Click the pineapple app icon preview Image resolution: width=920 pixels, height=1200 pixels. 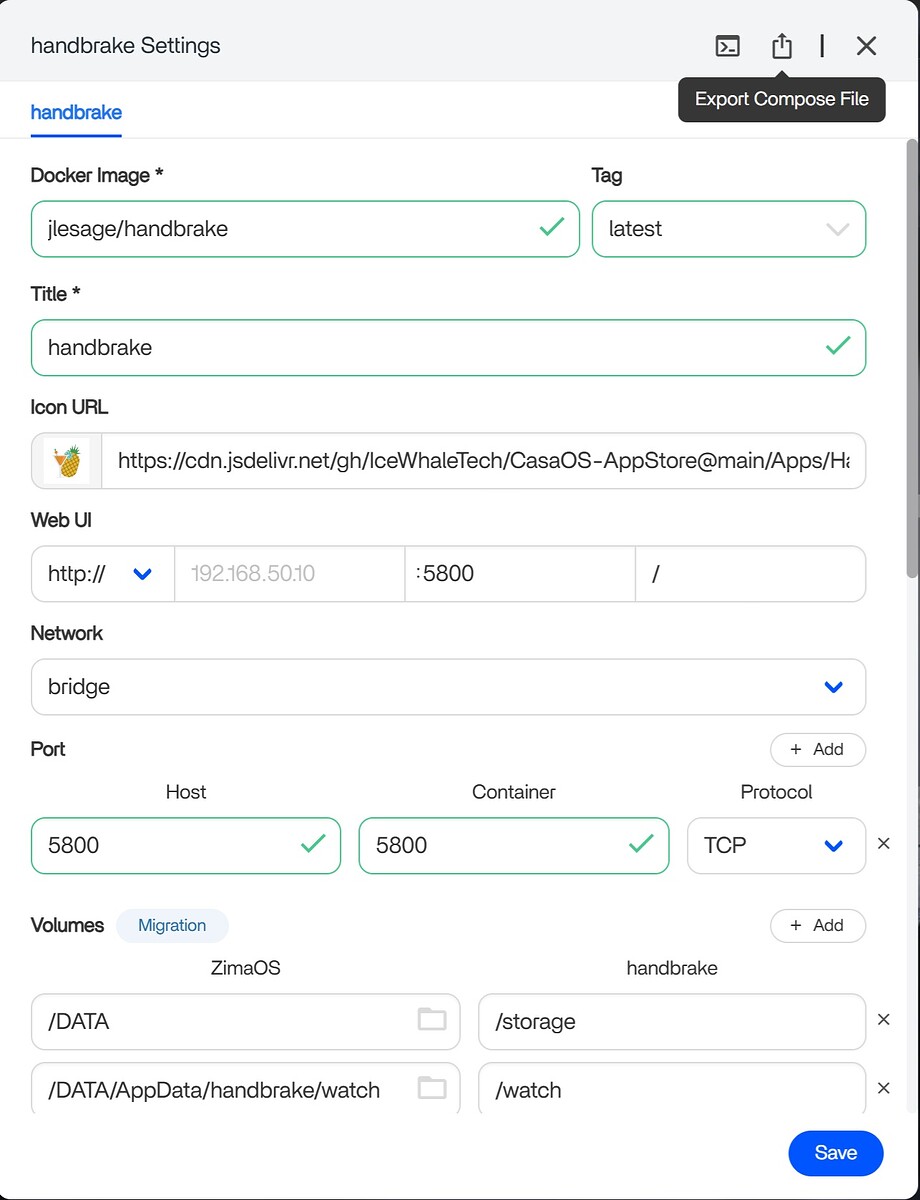coord(67,461)
